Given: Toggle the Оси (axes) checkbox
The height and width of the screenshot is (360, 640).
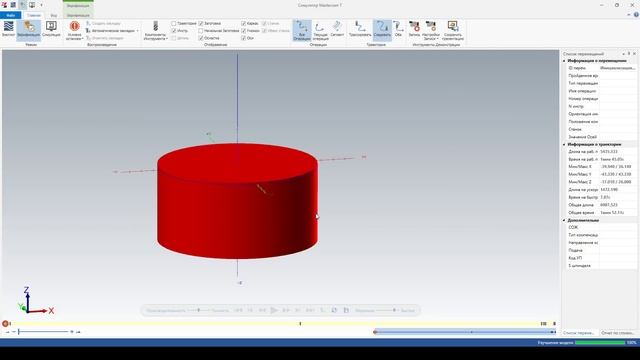Looking at the screenshot, I should (x=244, y=38).
